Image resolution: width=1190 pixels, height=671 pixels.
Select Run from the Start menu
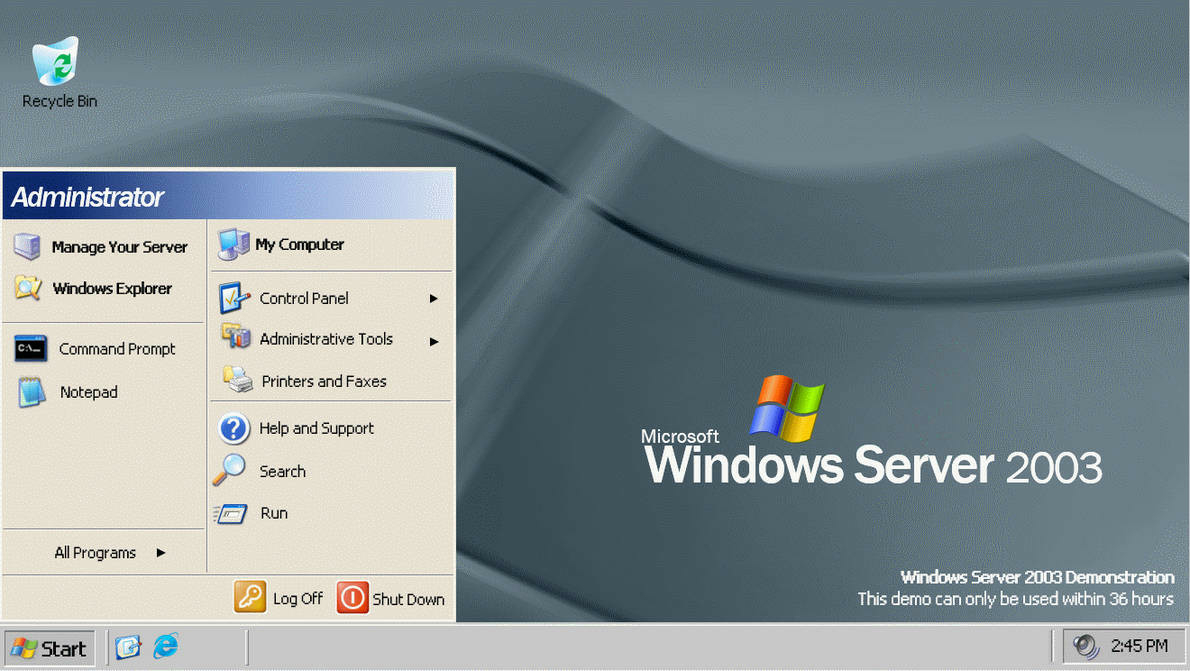coord(273,513)
